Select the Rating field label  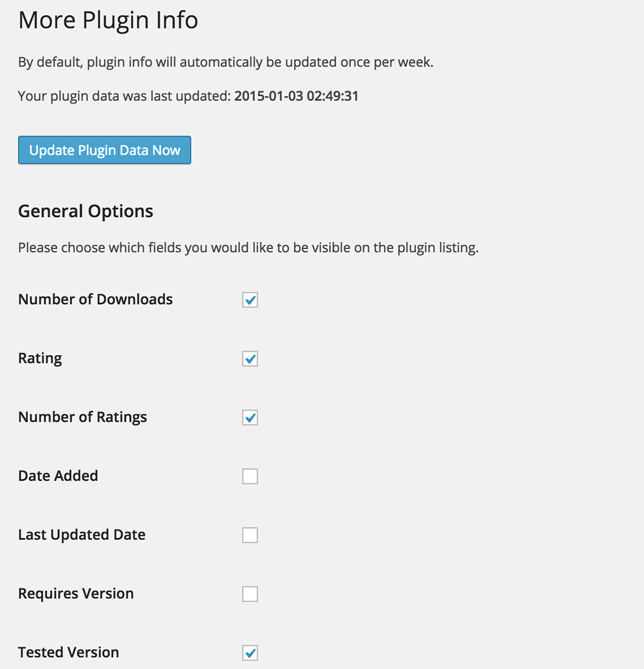[40, 358]
